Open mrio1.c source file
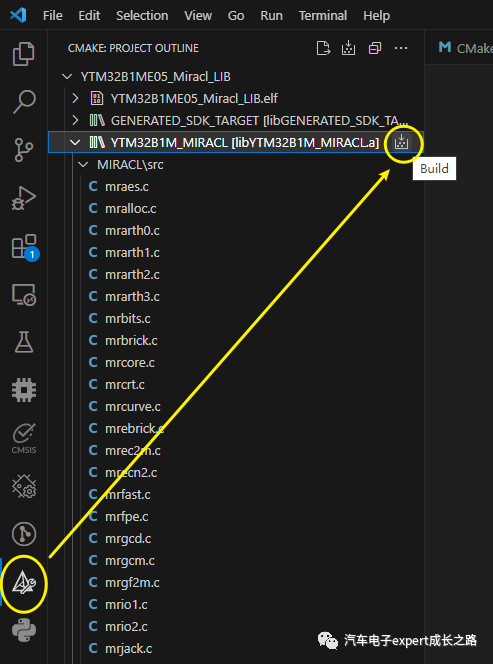493x664 pixels. point(126,605)
